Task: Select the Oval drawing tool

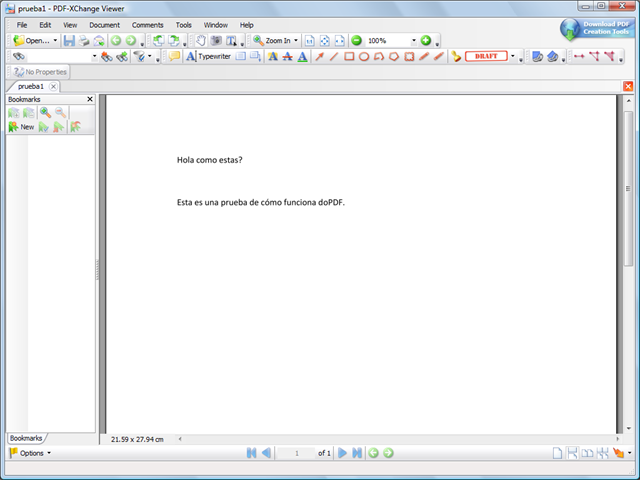Action: 364,56
